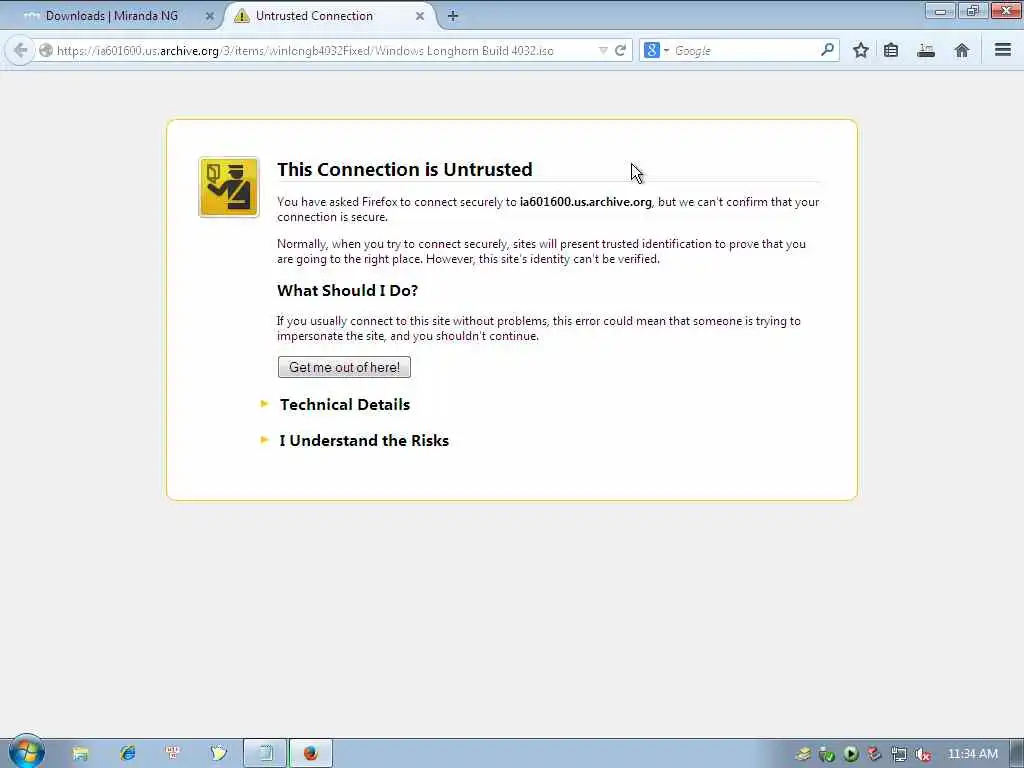Open the Windows Start menu
This screenshot has height=768, width=1024.
pyautogui.click(x=26, y=752)
